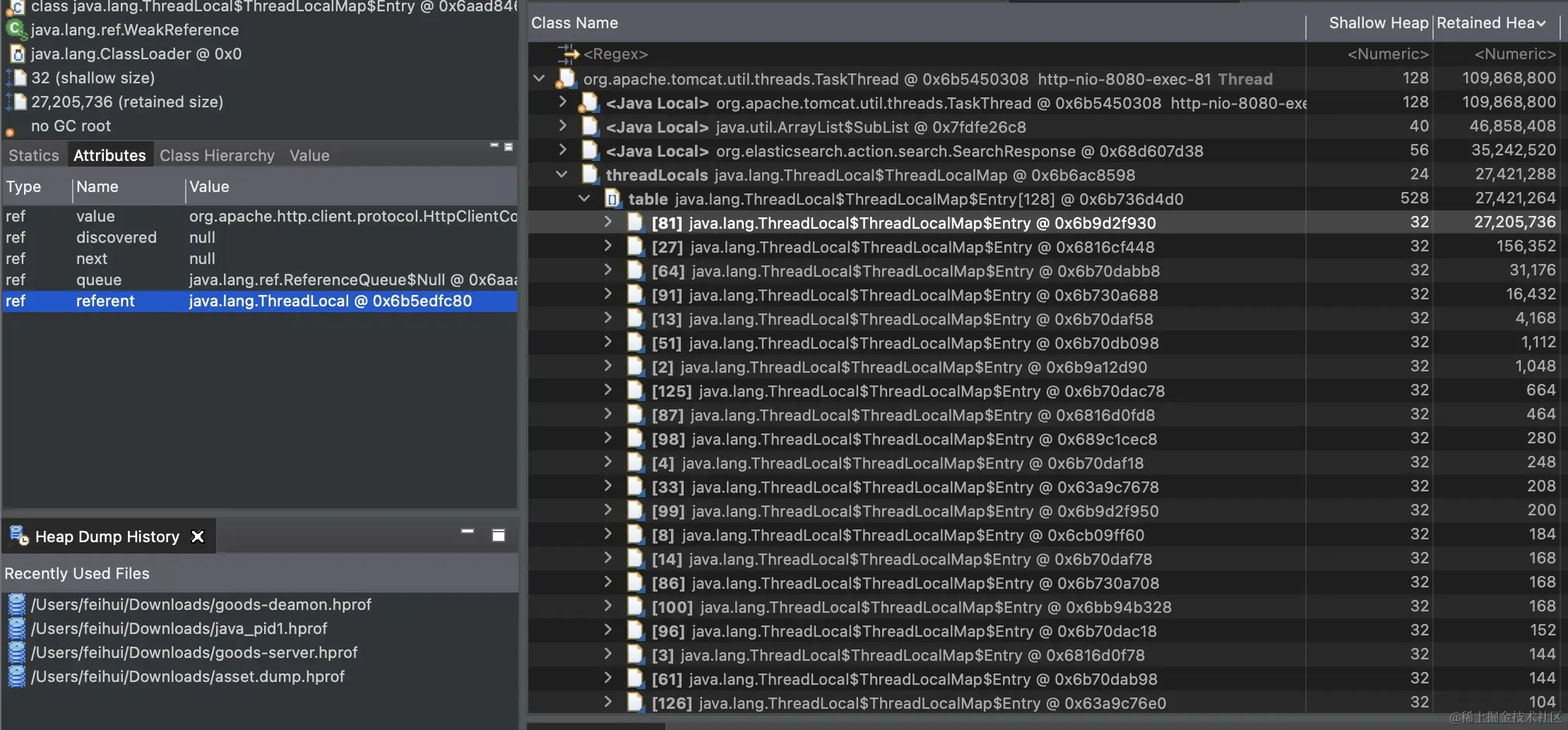The image size is (1568, 730).
Task: Expand entry [100] in the table
Action: pyautogui.click(x=608, y=606)
